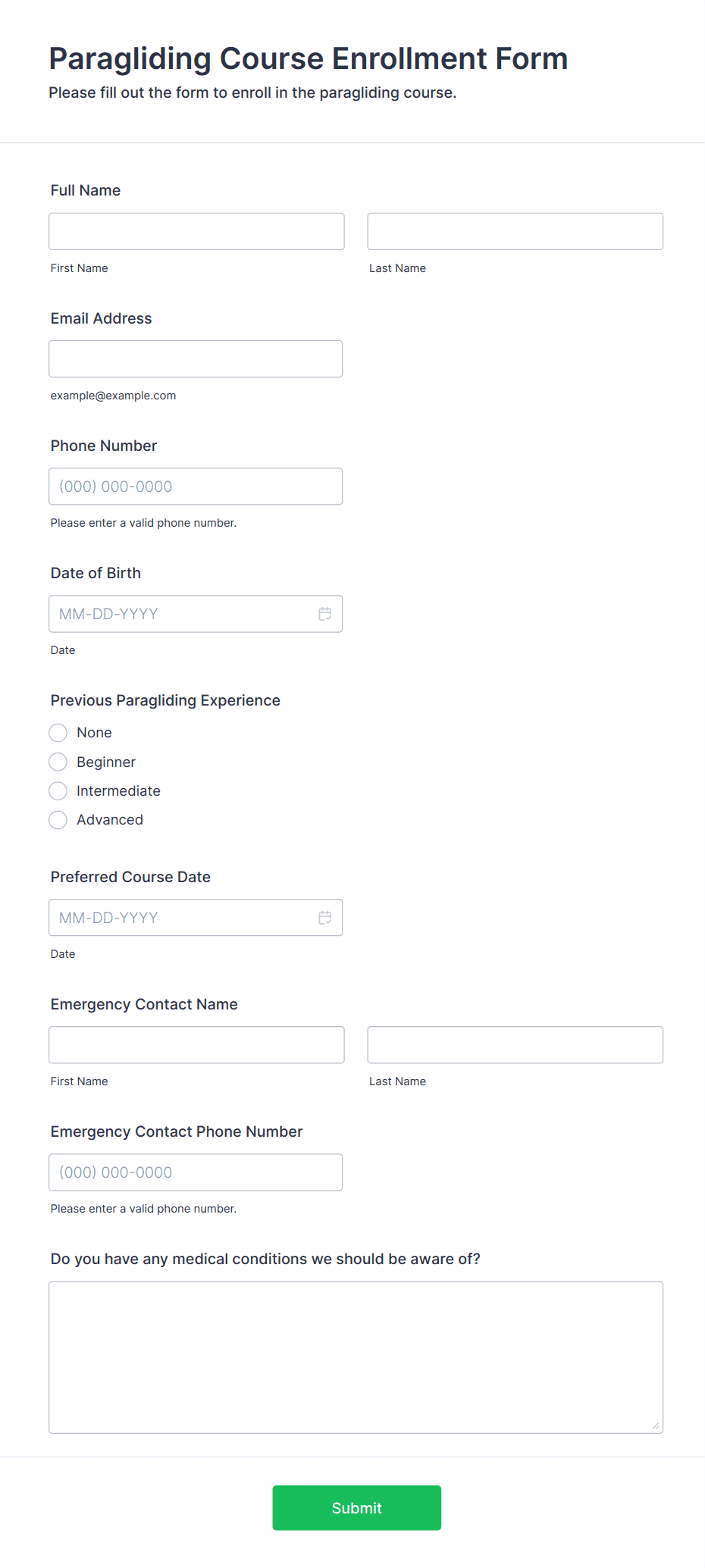
Task: Choose Intermediate paragliding experience
Action: tap(58, 791)
